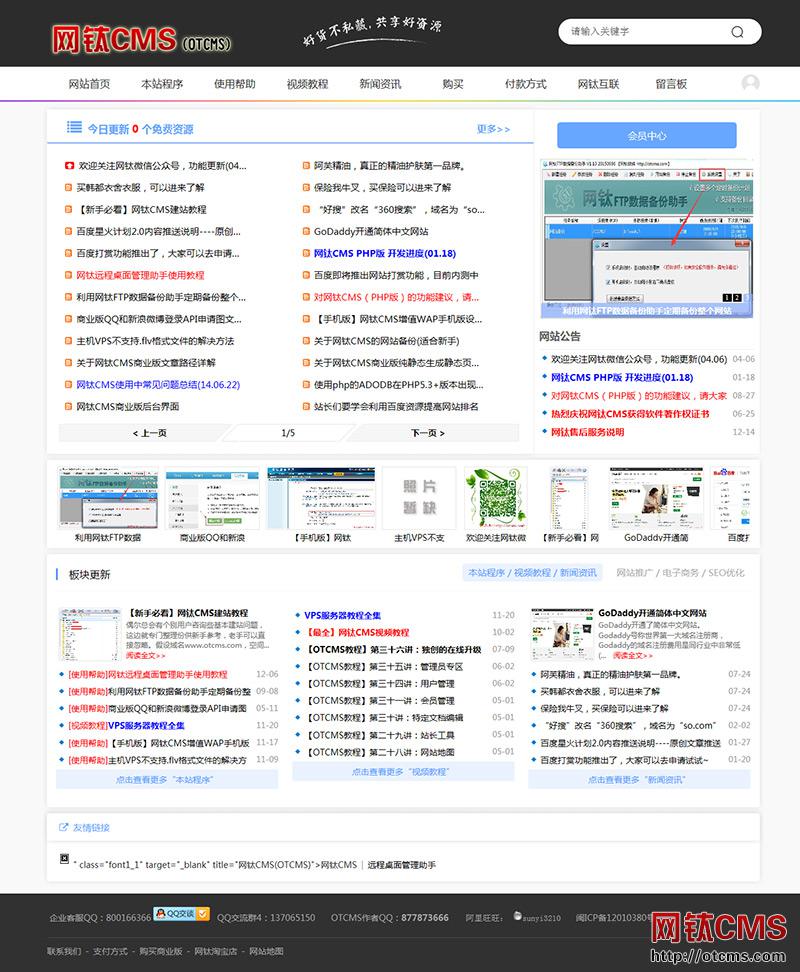The width and height of the screenshot is (800, 972).
Task: Expand list with 点击查看更多 "视频教程"
Action: [x=400, y=772]
